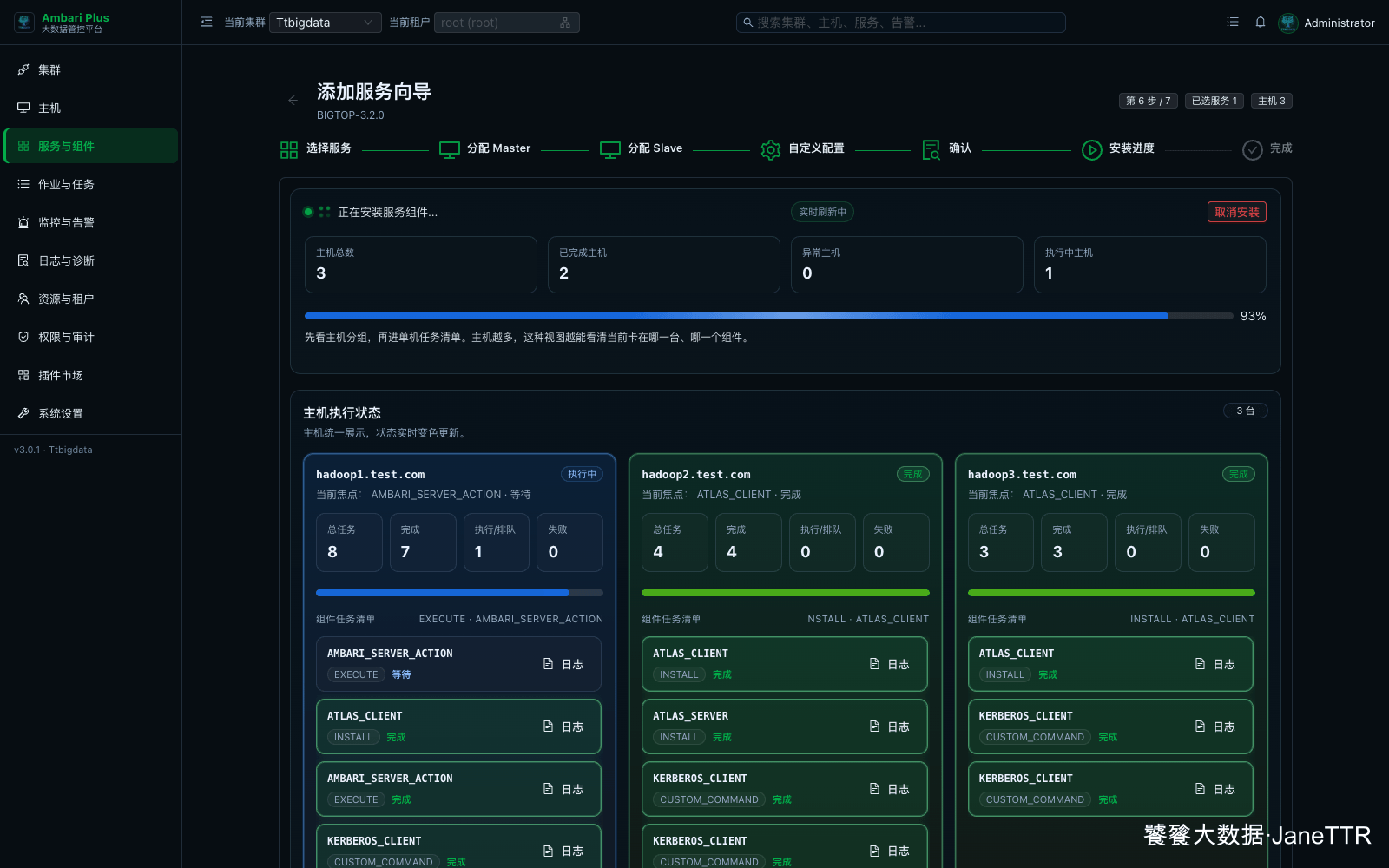This screenshot has width=1389, height=868.
Task: Open 日志与诊断 sidebar item
Action: click(x=91, y=260)
